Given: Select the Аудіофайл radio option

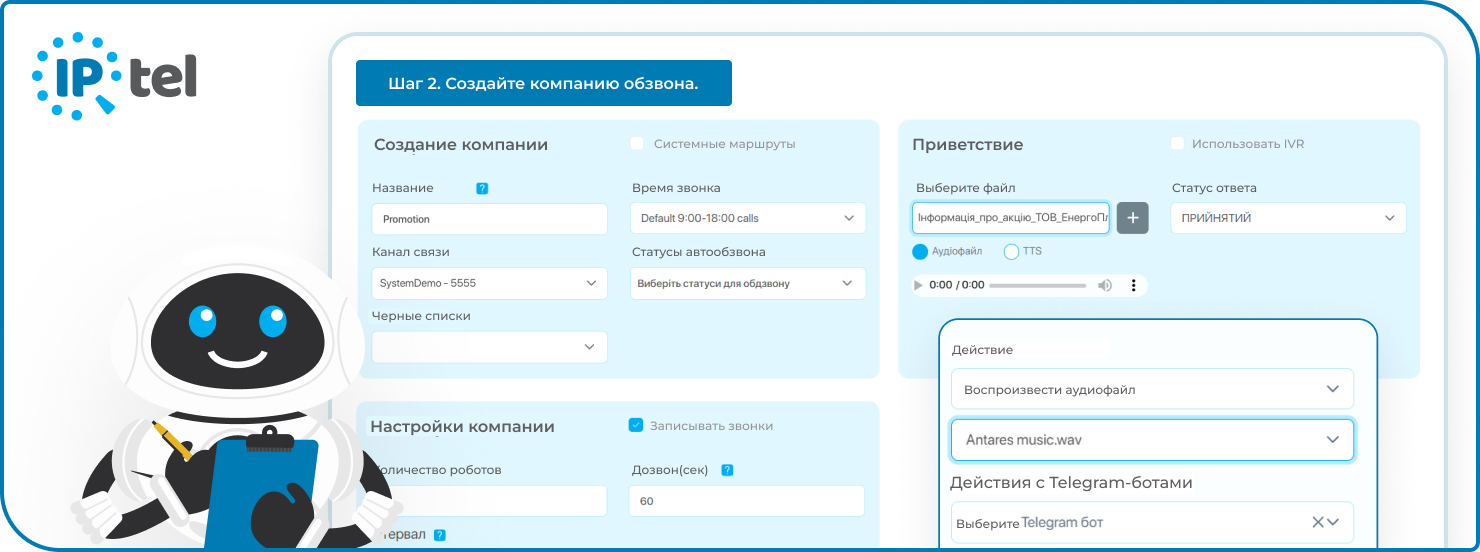Looking at the screenshot, I should 920,252.
